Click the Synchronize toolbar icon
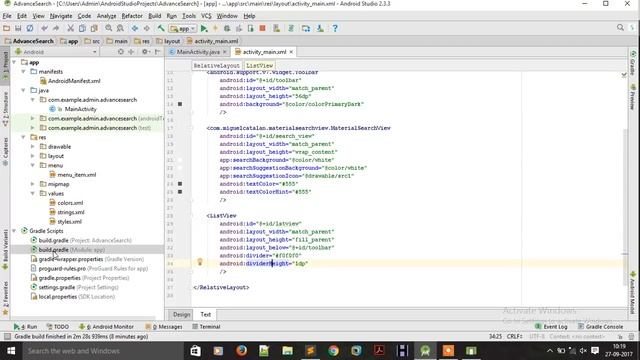Image resolution: width=640 pixels, height=360 pixels. 30,28
